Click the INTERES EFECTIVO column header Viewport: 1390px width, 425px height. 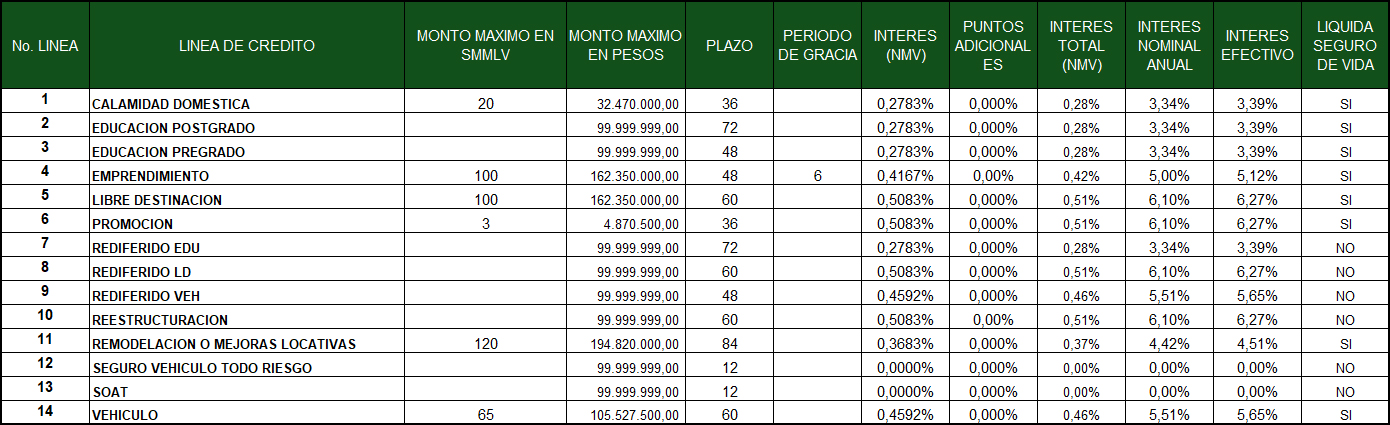[x=1257, y=45]
